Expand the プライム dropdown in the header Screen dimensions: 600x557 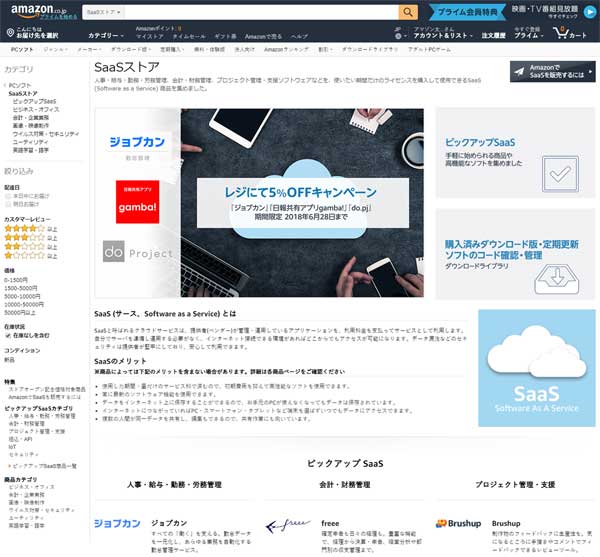pyautogui.click(x=528, y=35)
